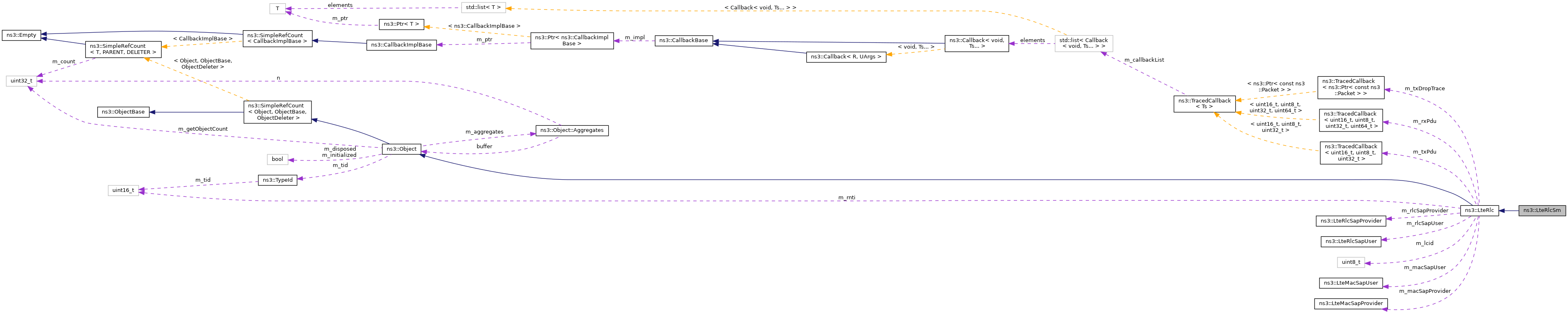
Task: Click the m_rlcSapUser edge label
Action: tap(1425, 223)
